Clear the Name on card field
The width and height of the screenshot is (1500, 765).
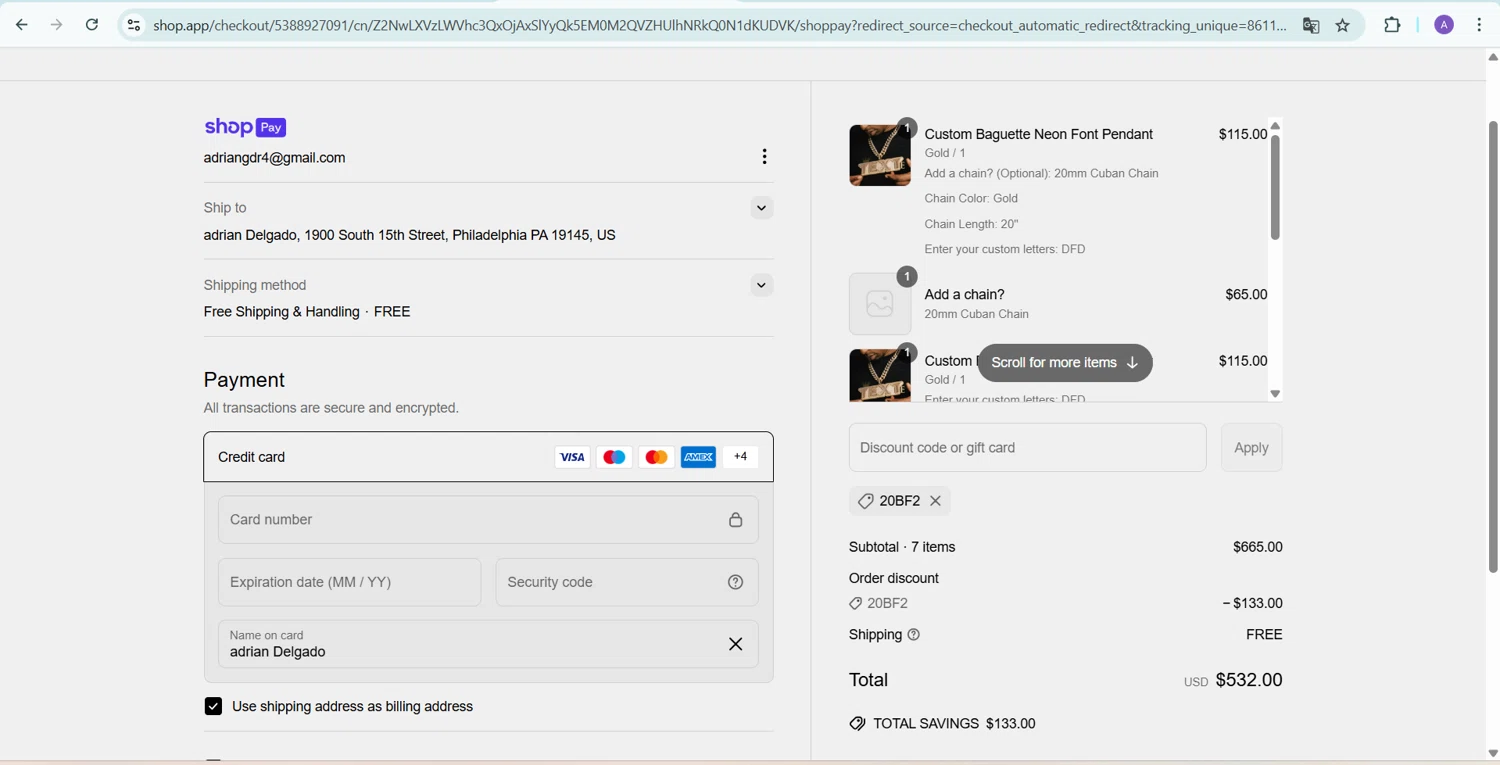(736, 644)
